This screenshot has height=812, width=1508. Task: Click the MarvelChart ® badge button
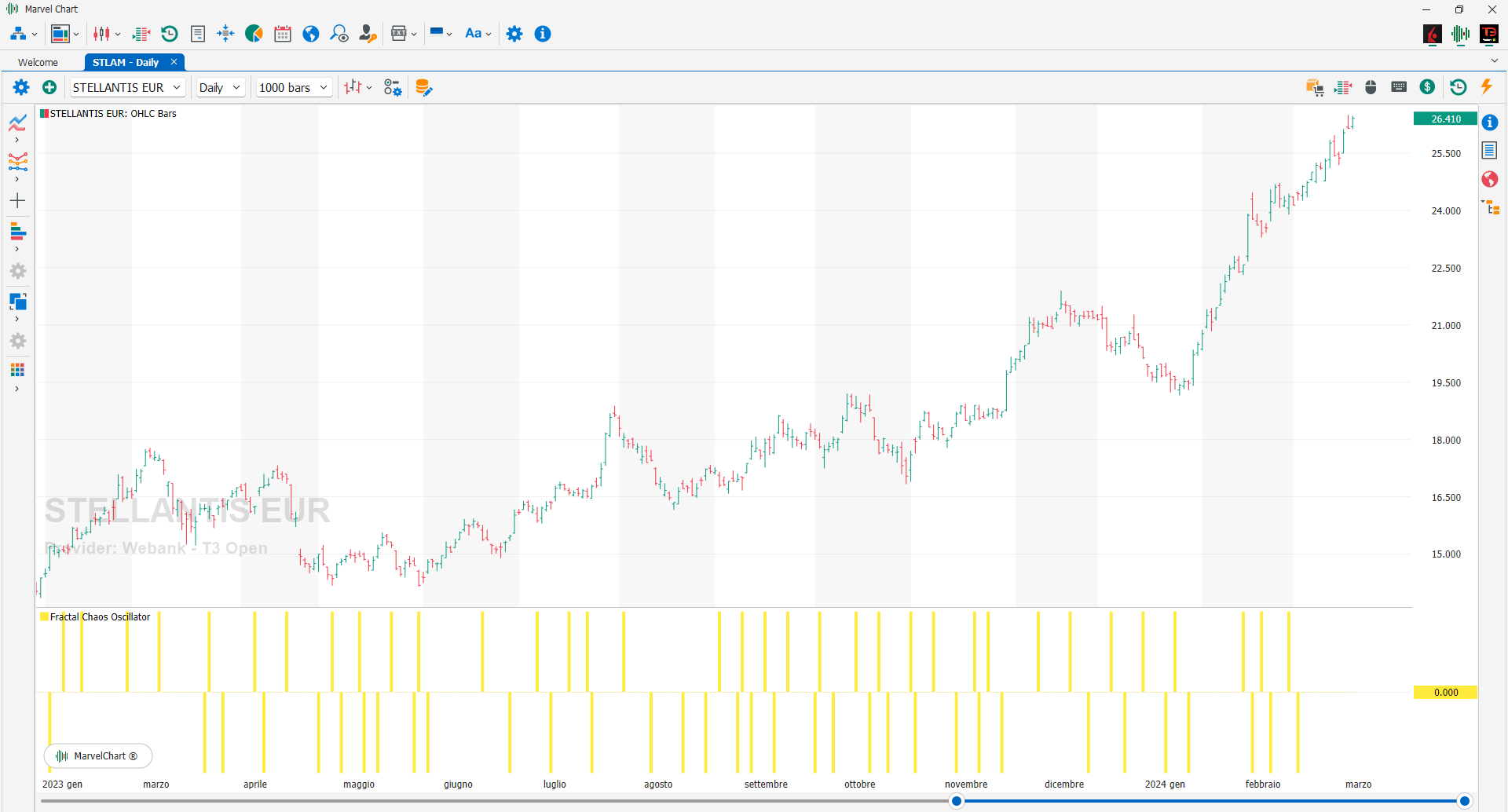98,756
